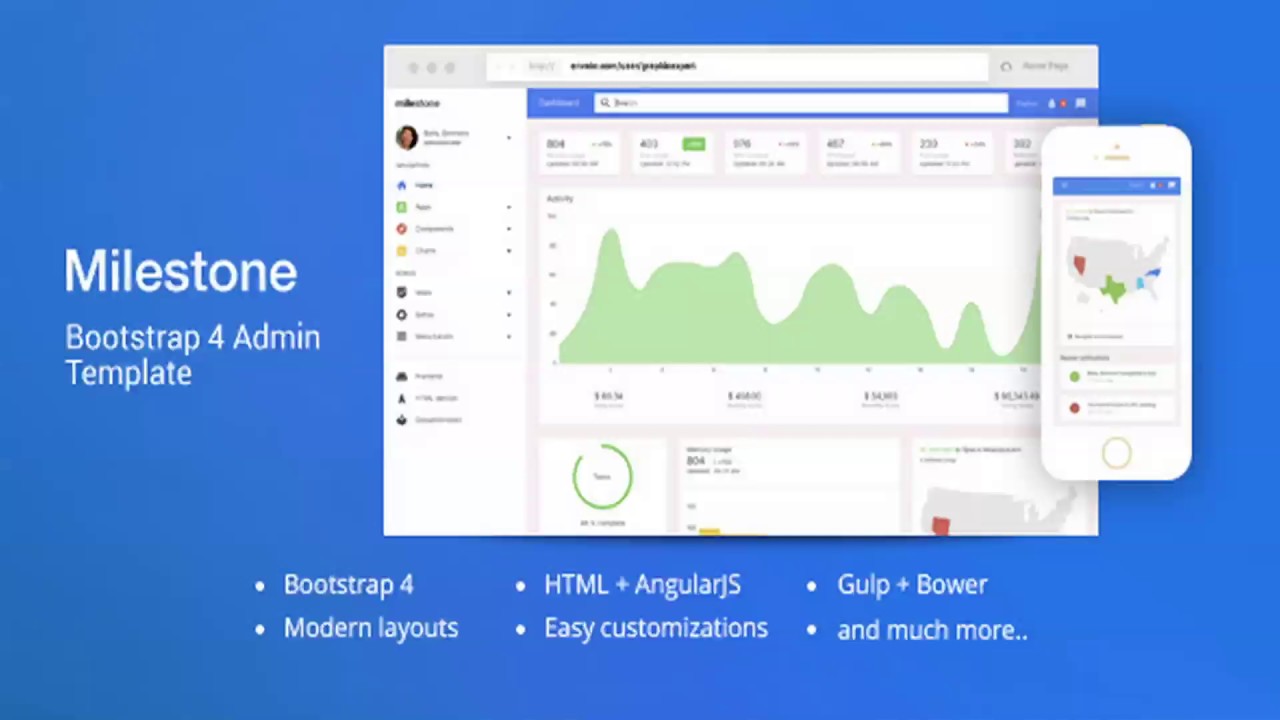Click the 'HTML + AngularJS' bullet text
The width and height of the screenshot is (1280, 720).
[x=643, y=585]
